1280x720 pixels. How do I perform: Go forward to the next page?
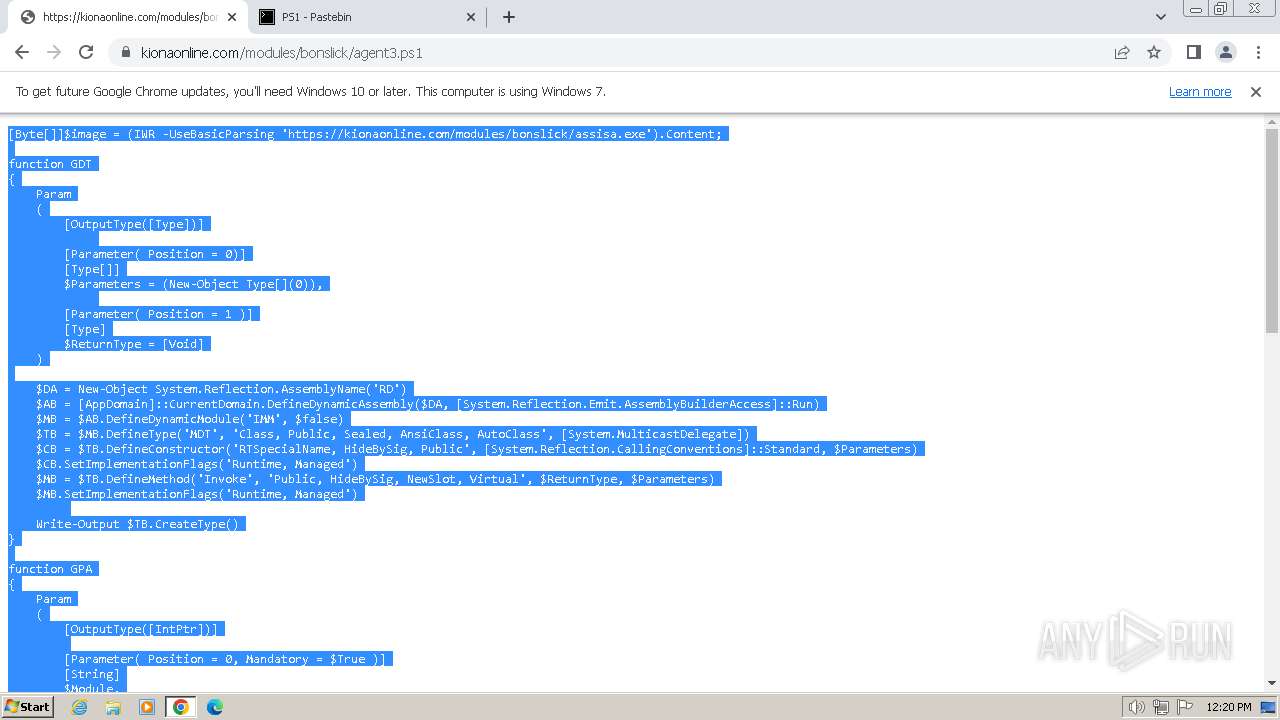pos(54,52)
